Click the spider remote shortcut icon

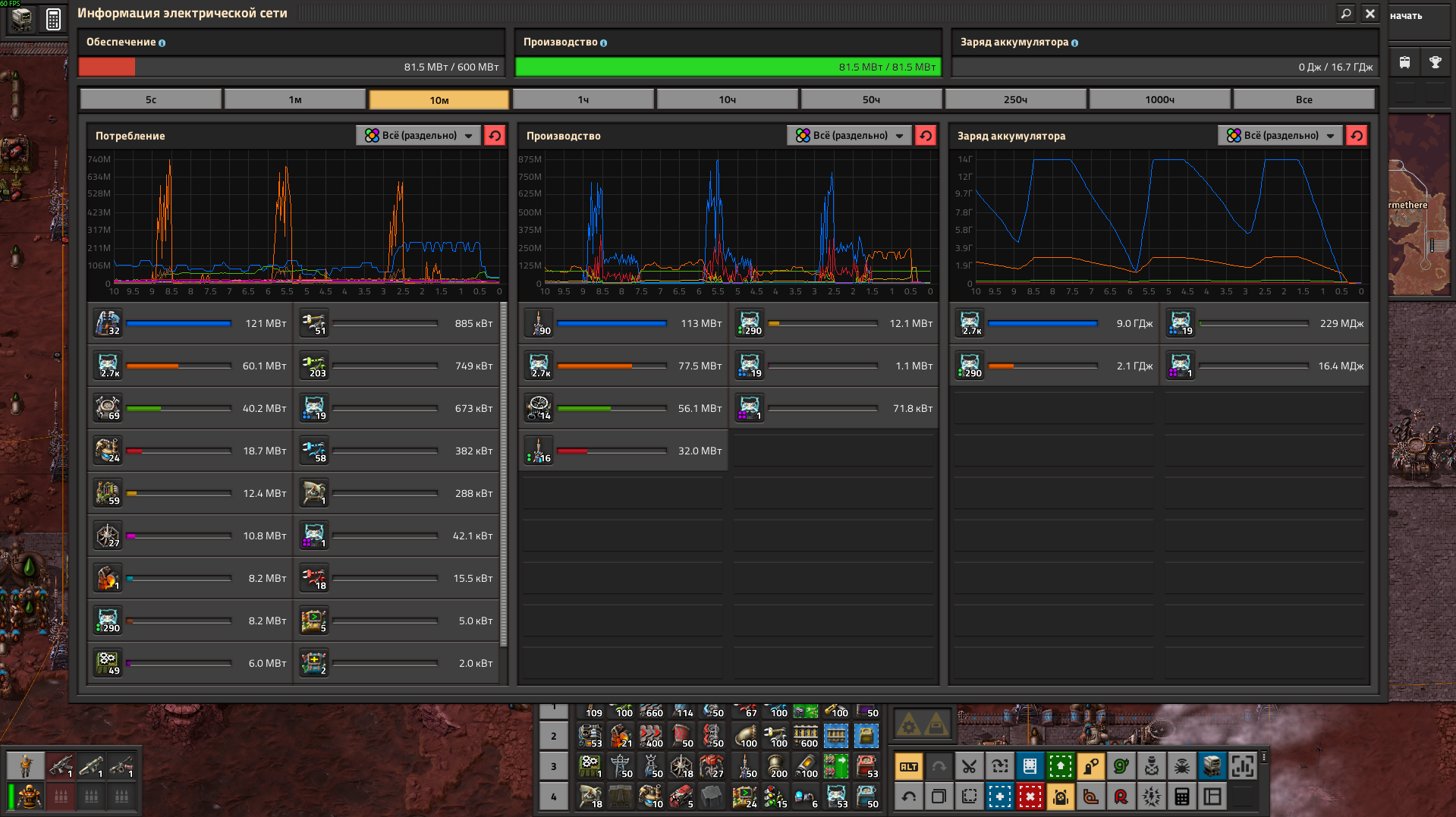point(1181,766)
